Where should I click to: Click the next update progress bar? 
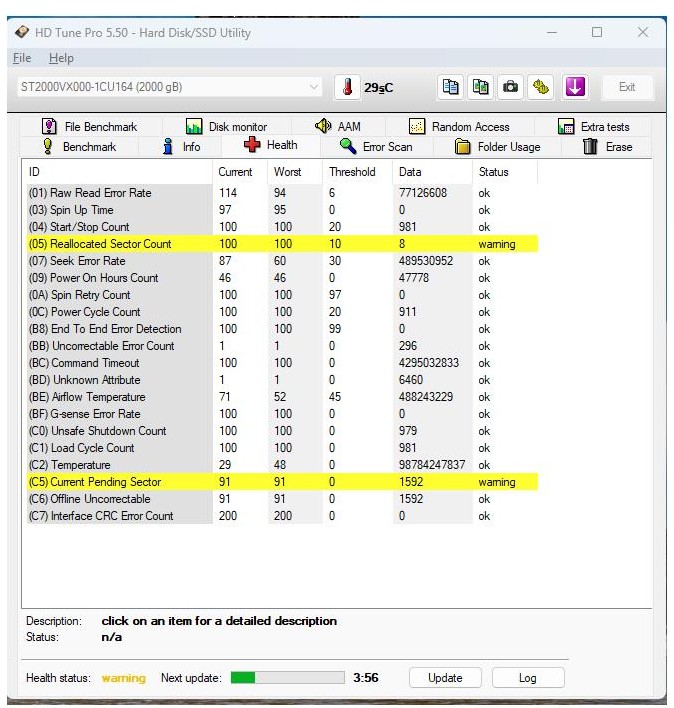coord(286,677)
